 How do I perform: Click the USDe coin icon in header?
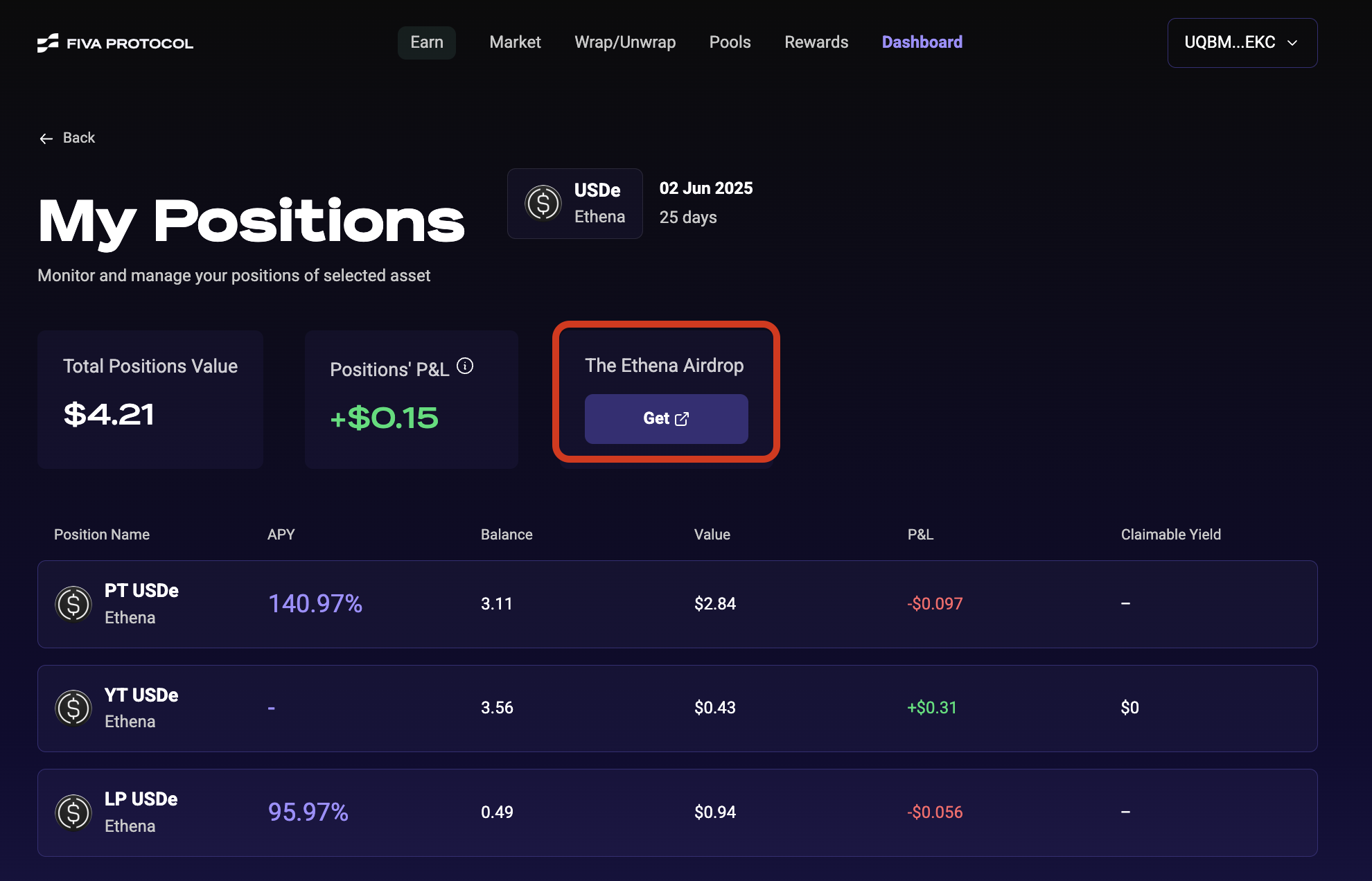point(543,204)
